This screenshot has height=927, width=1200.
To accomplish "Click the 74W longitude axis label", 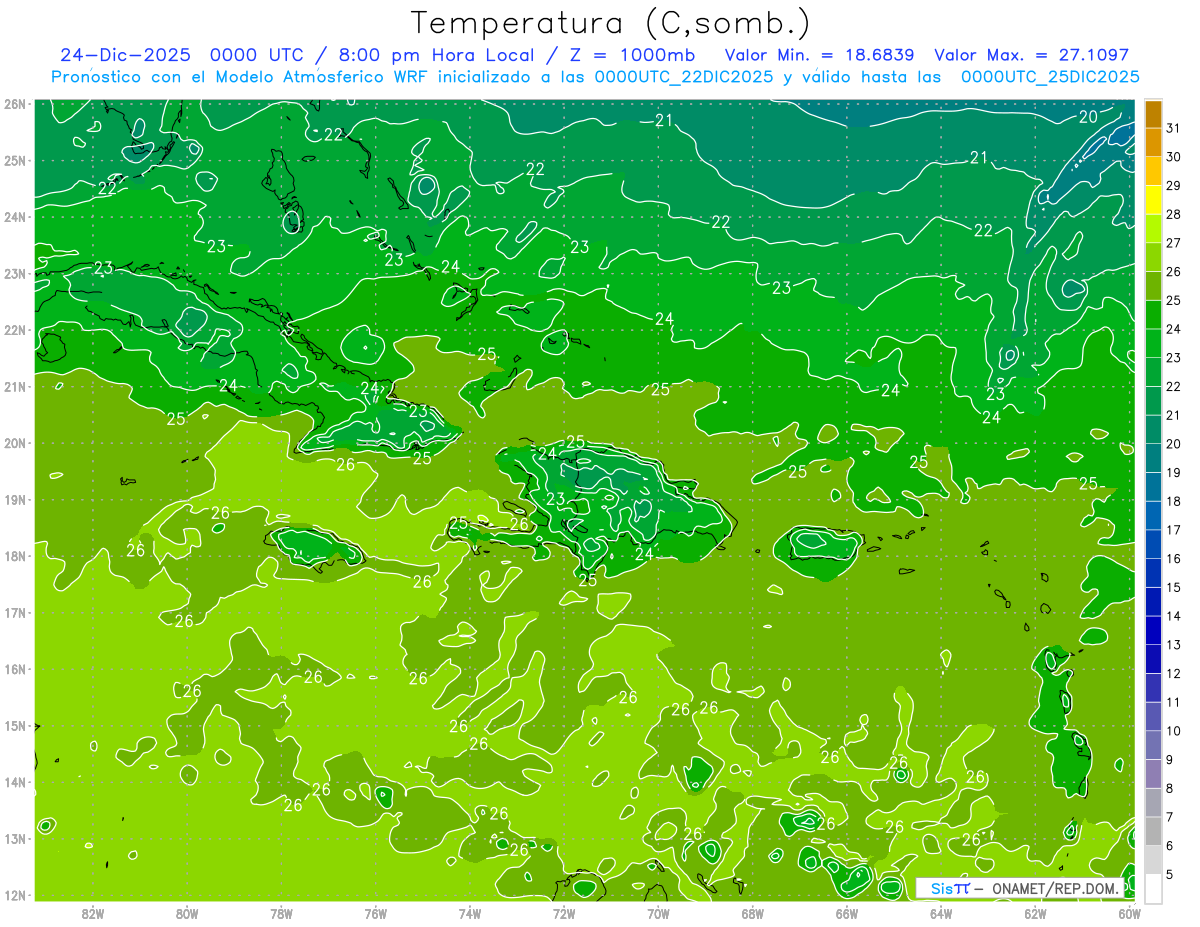I will coord(470,912).
